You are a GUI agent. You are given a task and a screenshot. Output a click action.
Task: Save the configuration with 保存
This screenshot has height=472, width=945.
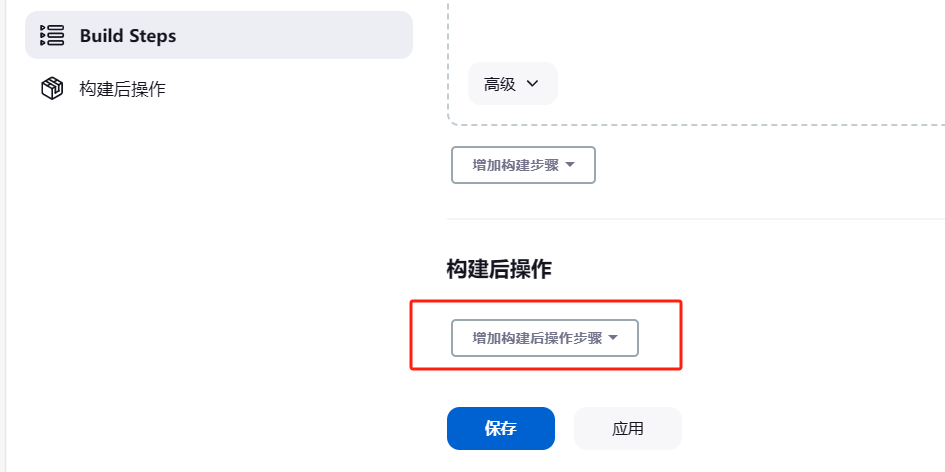click(501, 429)
